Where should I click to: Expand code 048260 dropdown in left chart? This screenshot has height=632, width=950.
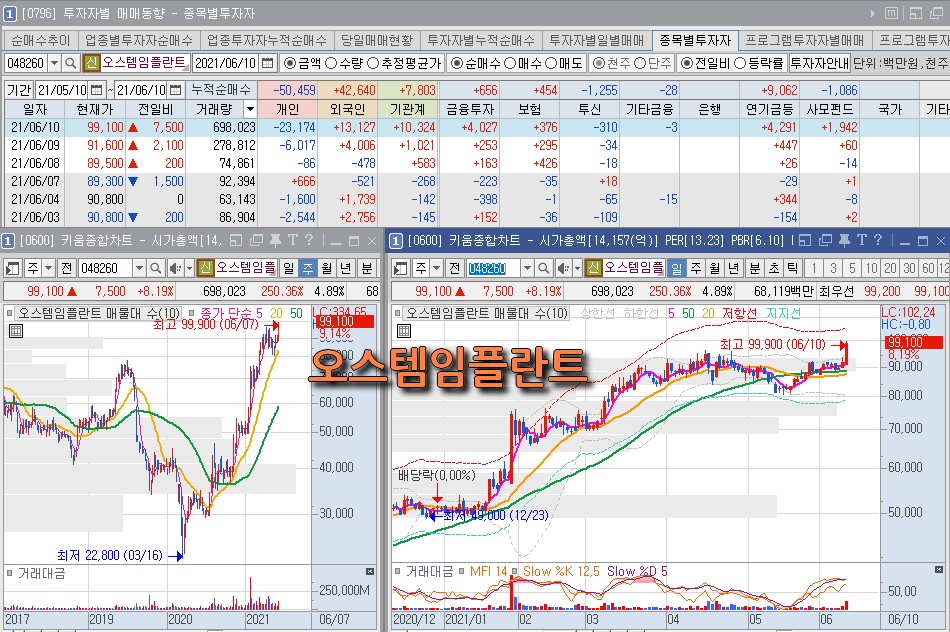pyautogui.click(x=139, y=268)
